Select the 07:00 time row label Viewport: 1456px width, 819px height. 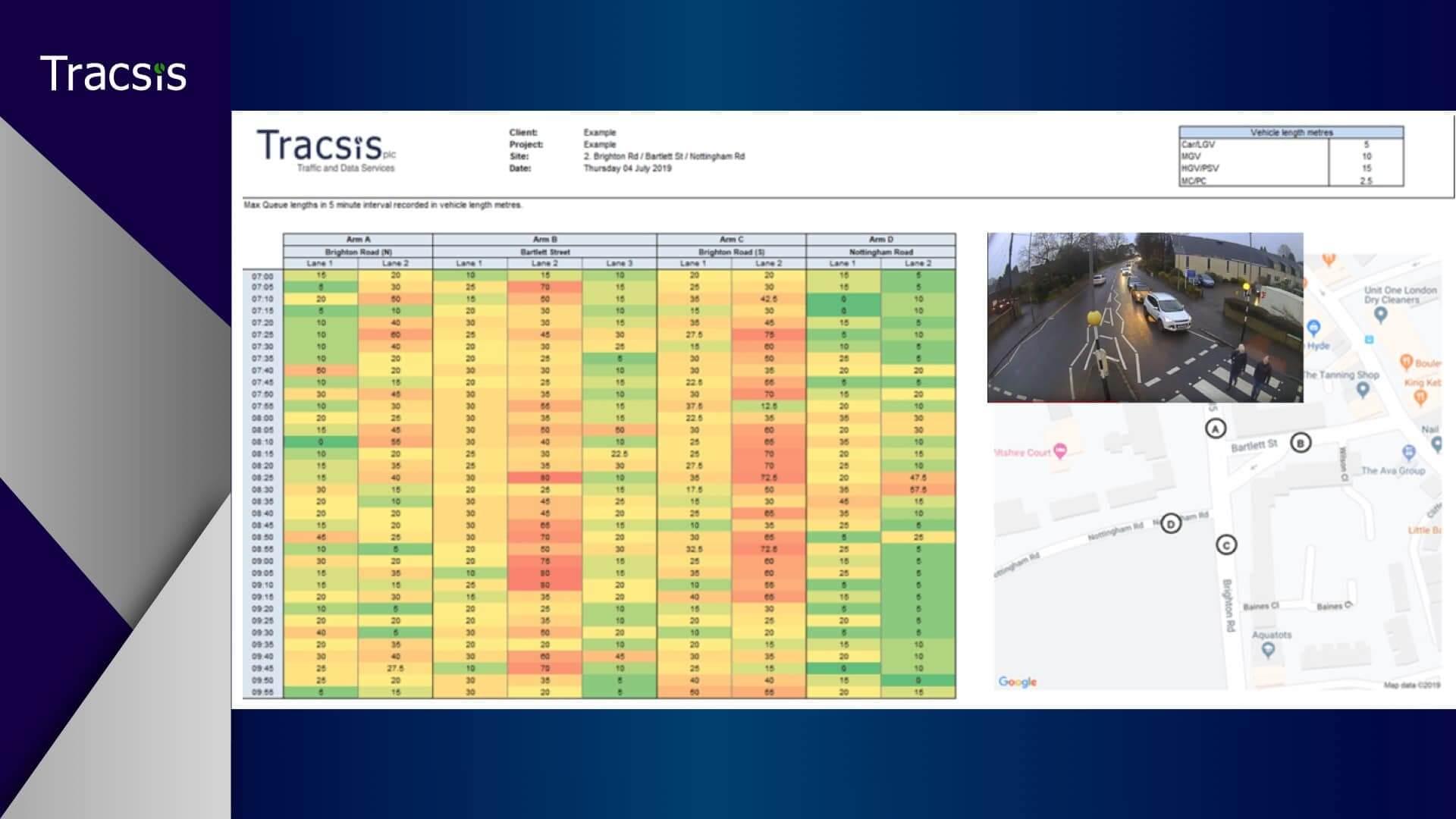262,276
